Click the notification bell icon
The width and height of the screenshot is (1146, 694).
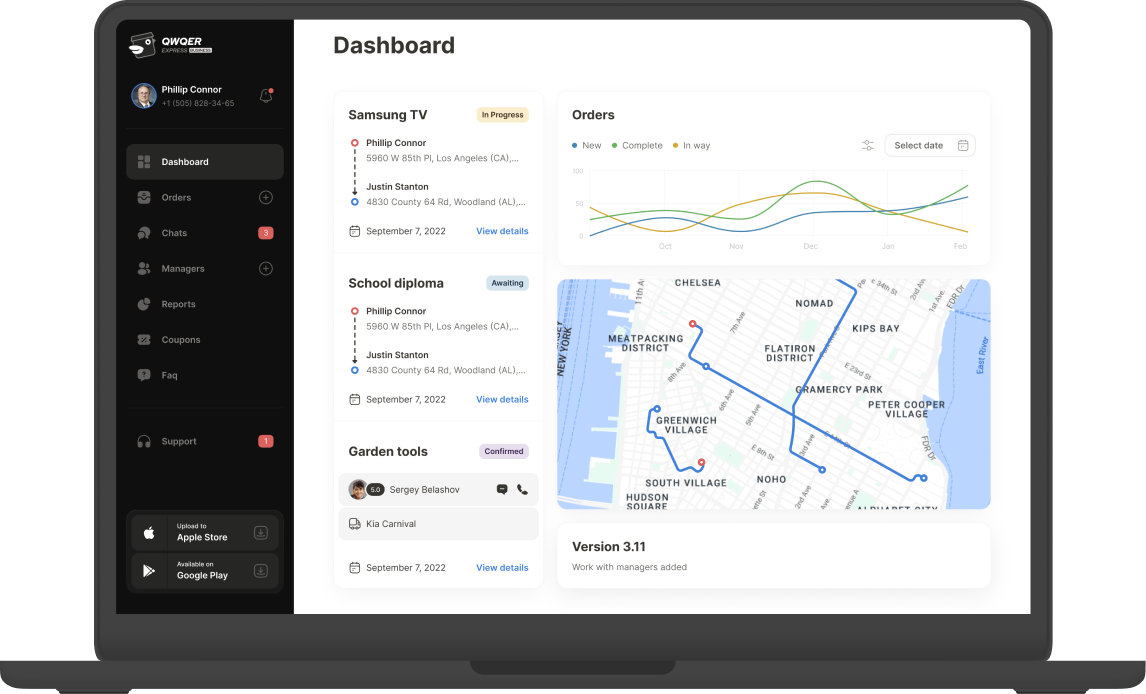(x=266, y=96)
